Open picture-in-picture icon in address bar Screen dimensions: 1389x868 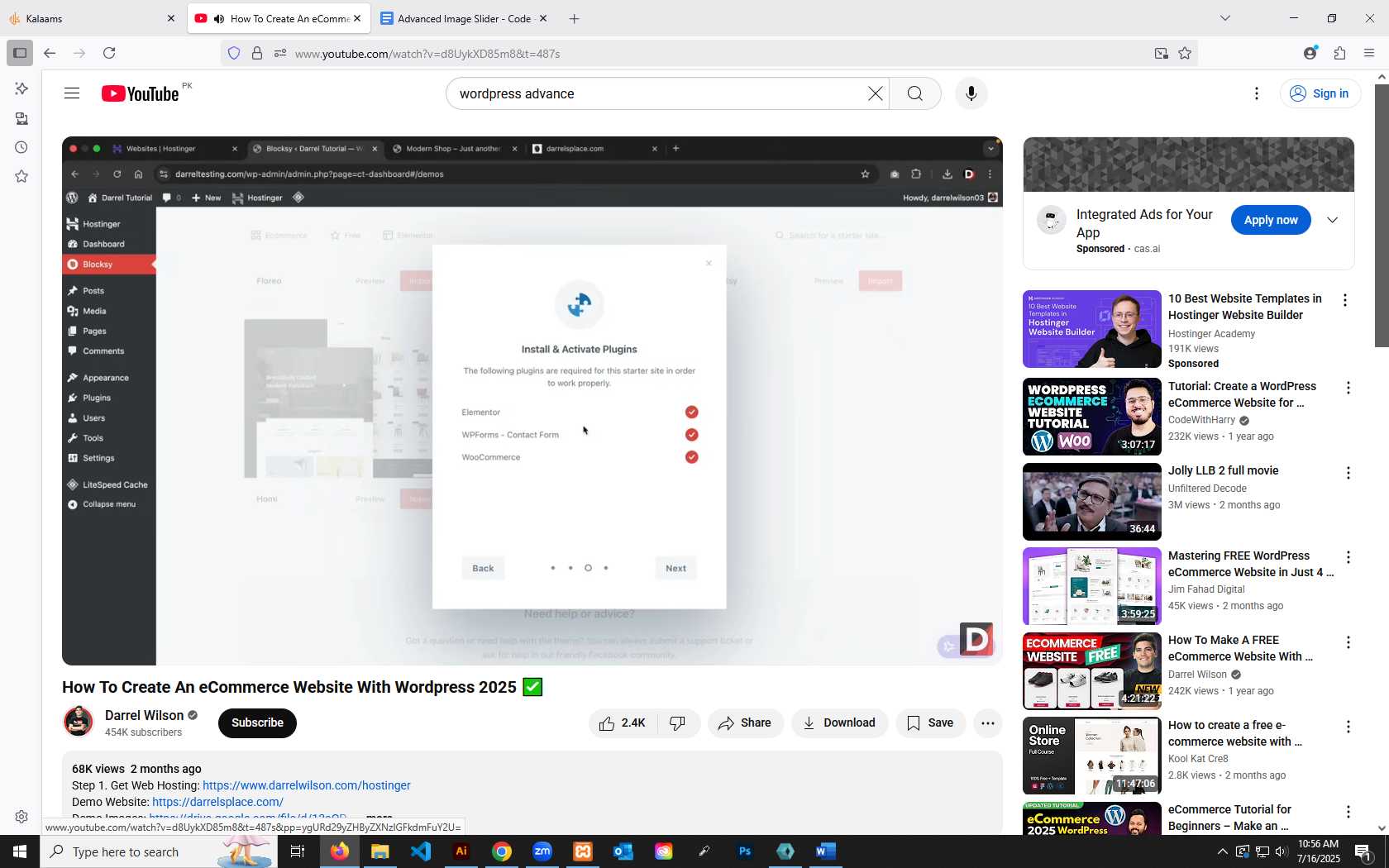[x=1162, y=54]
